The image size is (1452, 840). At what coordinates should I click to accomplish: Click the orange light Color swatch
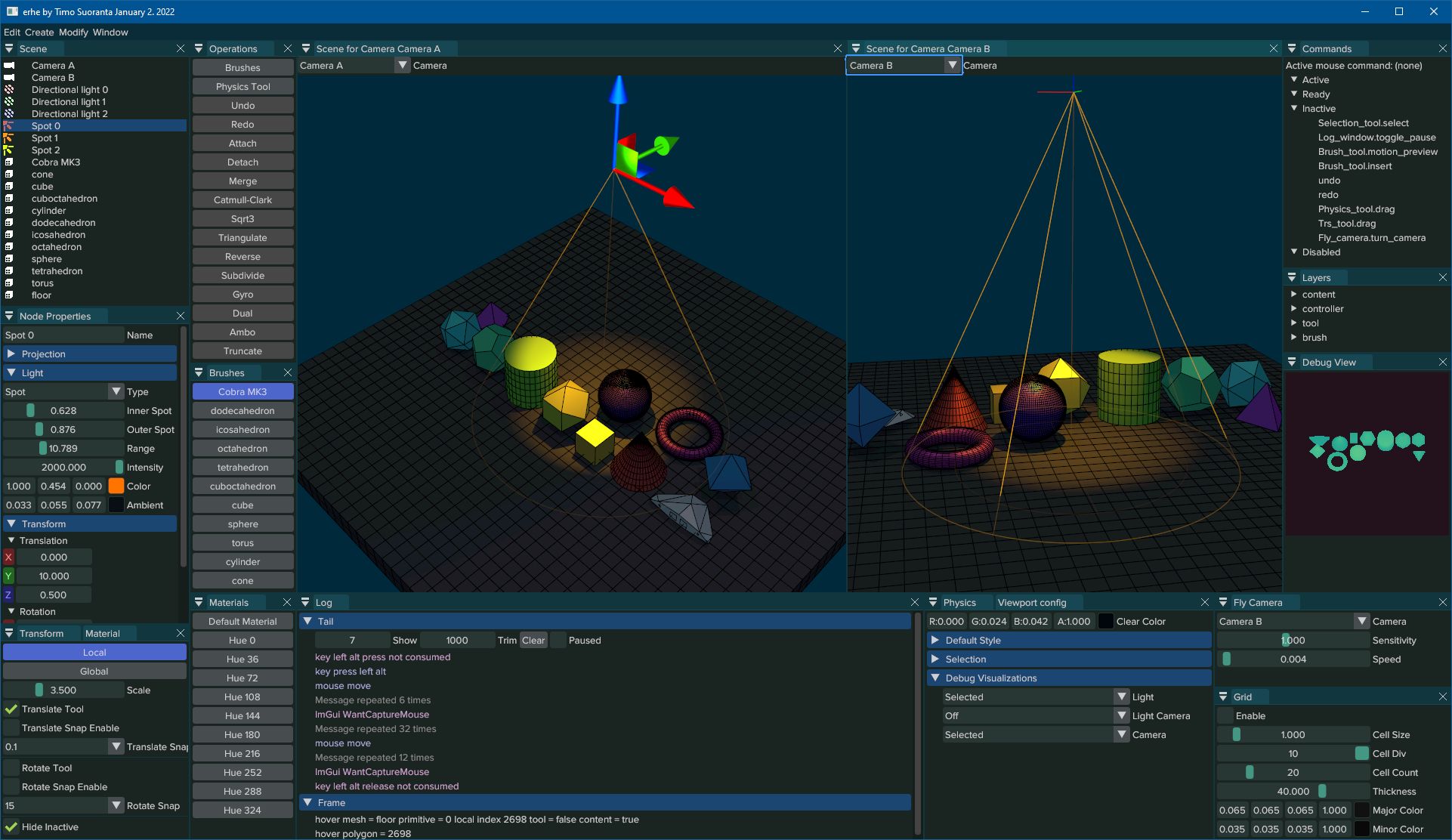(116, 486)
